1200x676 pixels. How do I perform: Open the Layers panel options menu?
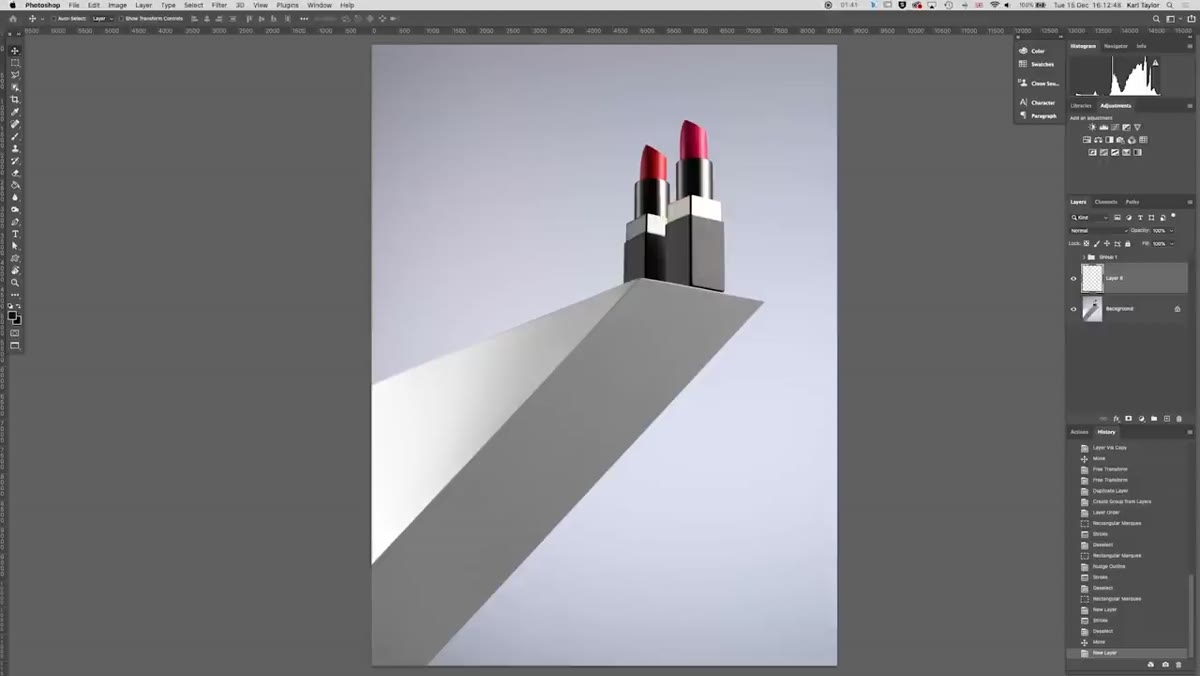point(1190,202)
